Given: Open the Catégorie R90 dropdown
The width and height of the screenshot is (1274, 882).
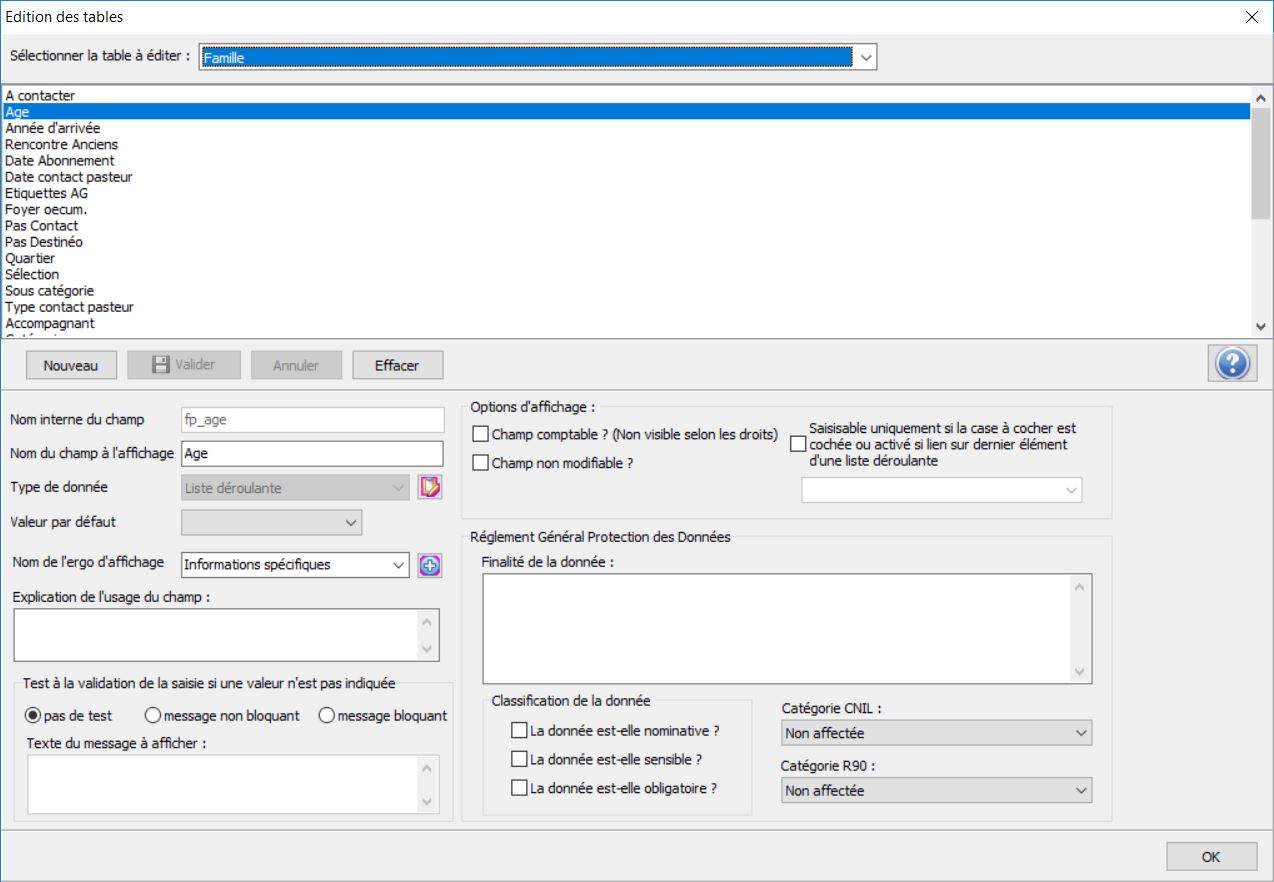Looking at the screenshot, I should point(936,791).
